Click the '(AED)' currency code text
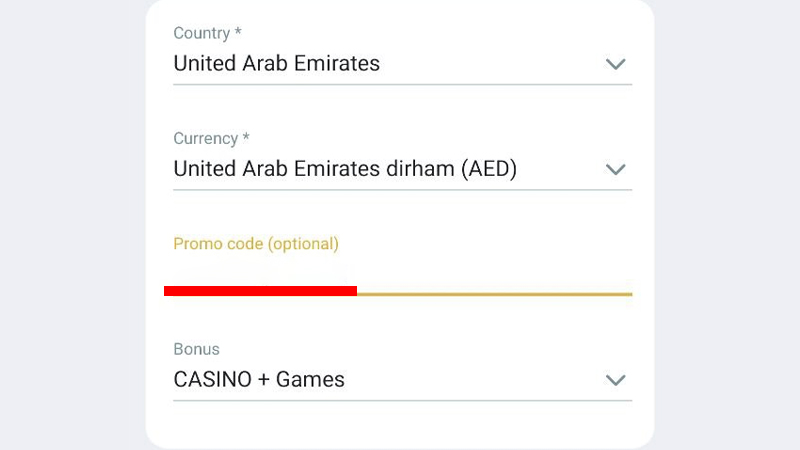 point(489,169)
